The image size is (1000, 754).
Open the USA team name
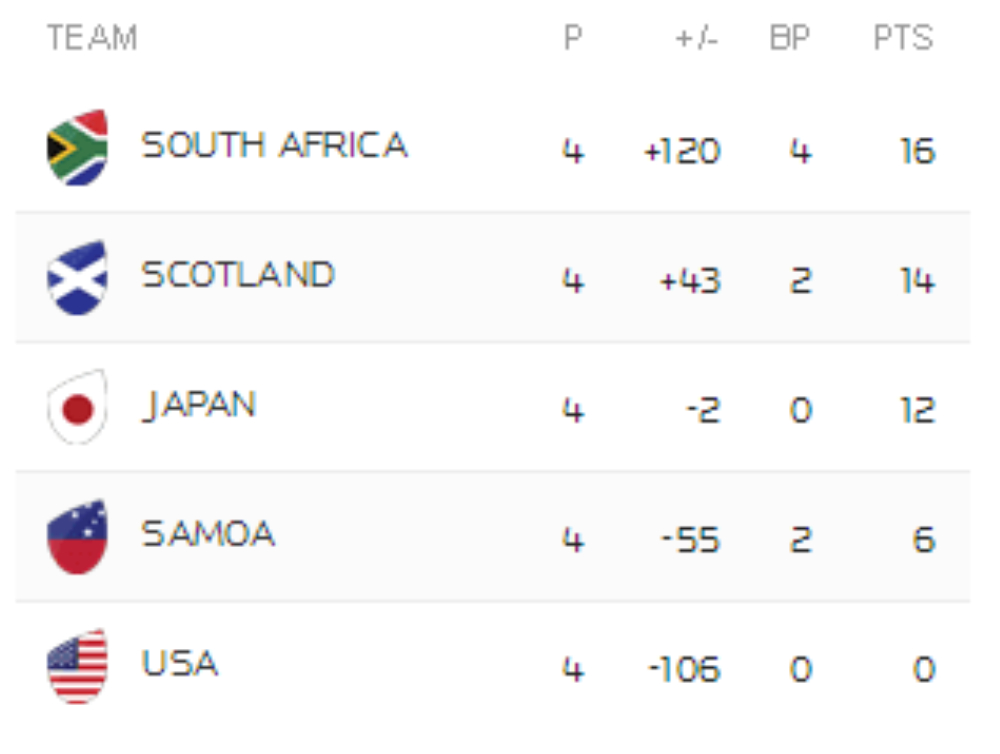pyautogui.click(x=180, y=664)
